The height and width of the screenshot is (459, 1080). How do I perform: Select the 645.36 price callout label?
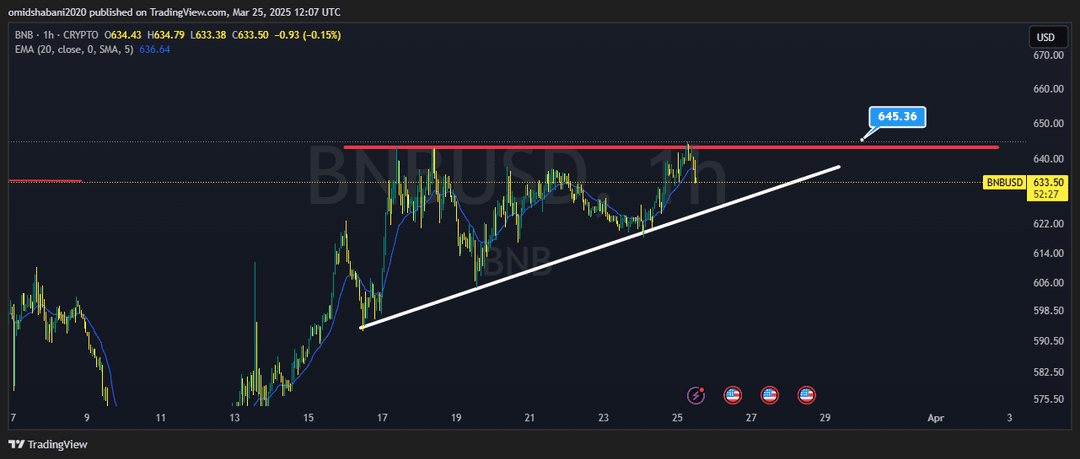[x=897, y=116]
